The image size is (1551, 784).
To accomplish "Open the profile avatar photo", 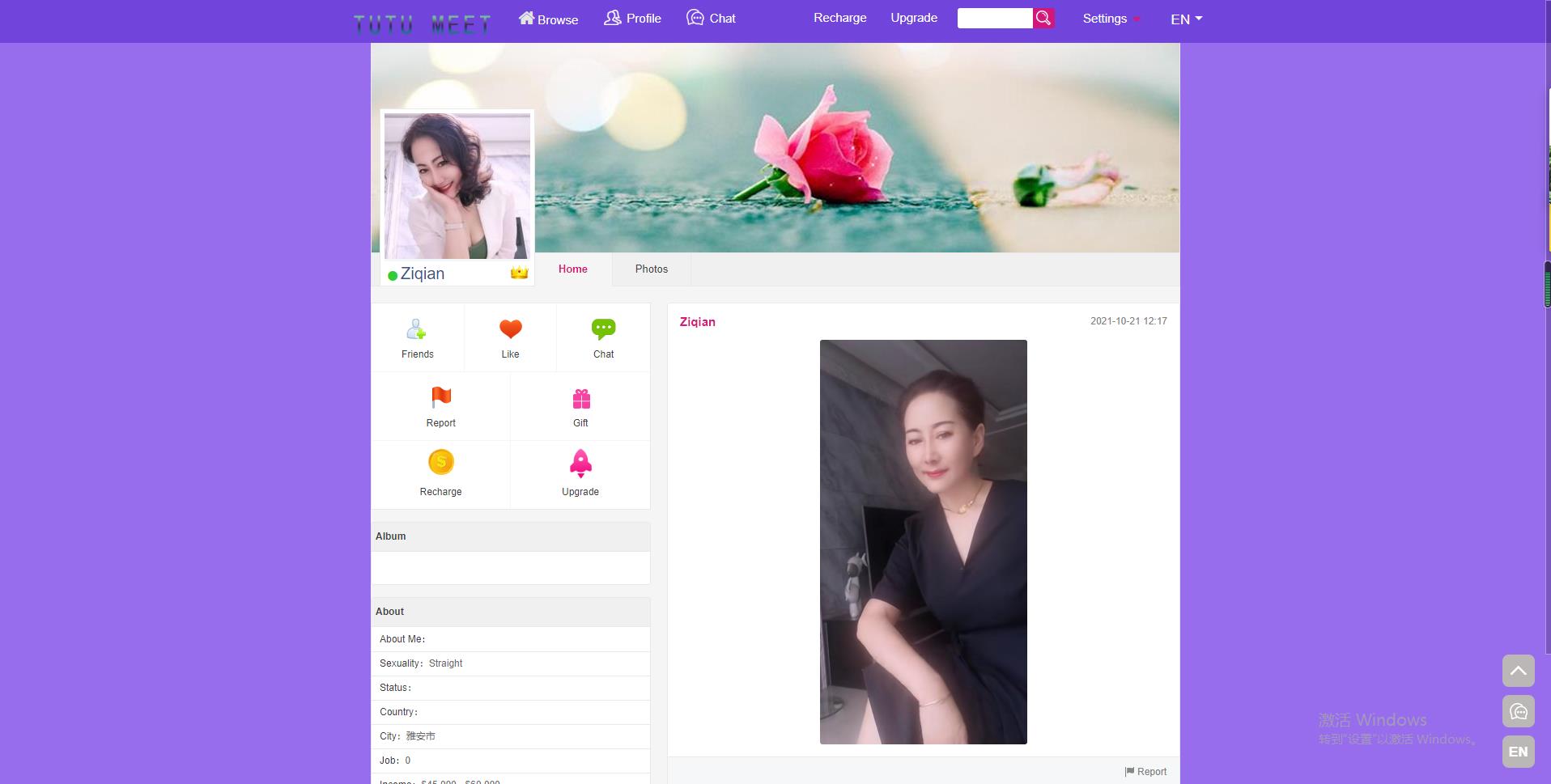I will point(457,185).
